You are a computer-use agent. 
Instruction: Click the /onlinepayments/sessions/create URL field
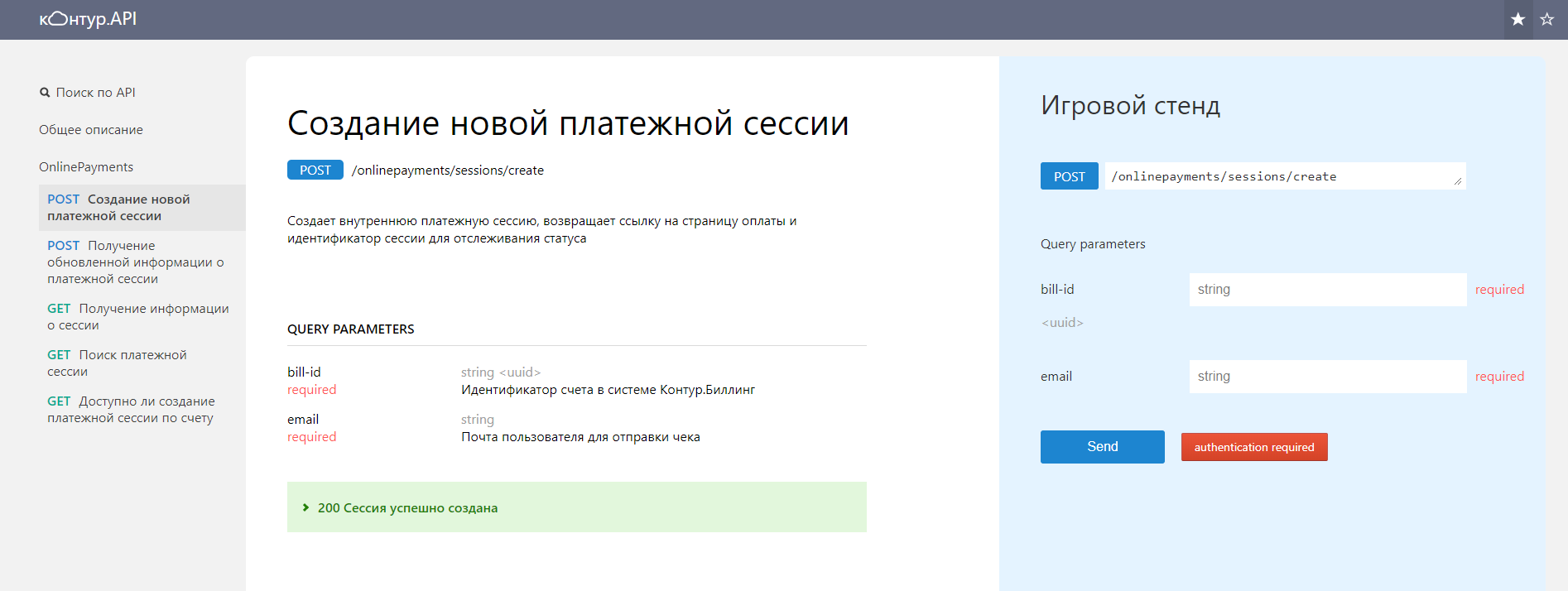[x=1285, y=176]
